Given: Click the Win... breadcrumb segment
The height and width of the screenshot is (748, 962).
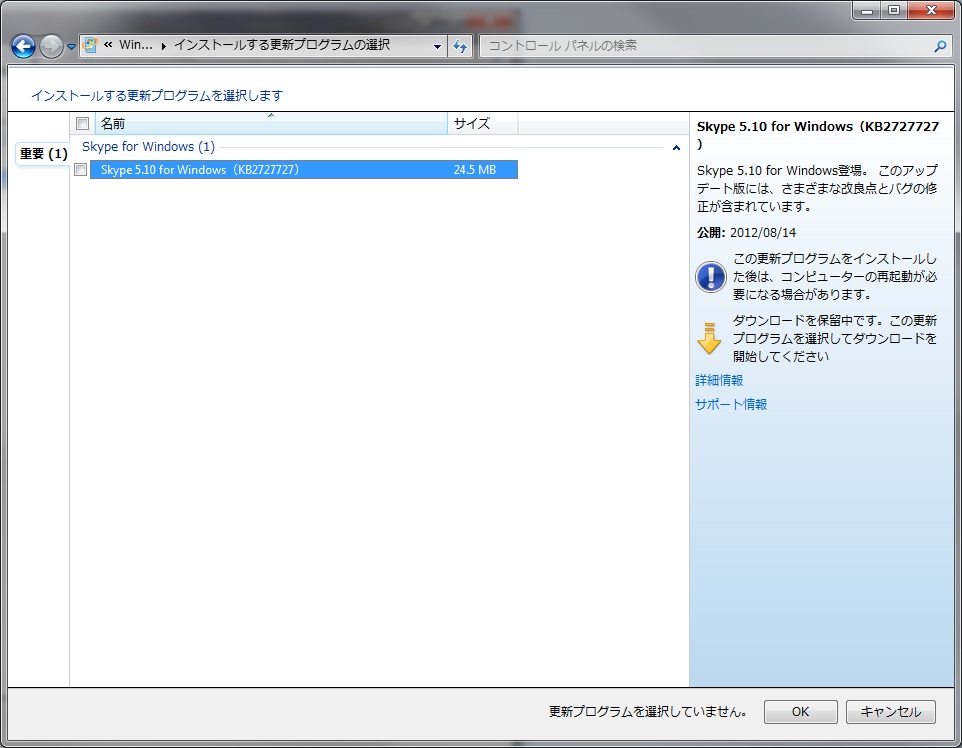Looking at the screenshot, I should 136,45.
